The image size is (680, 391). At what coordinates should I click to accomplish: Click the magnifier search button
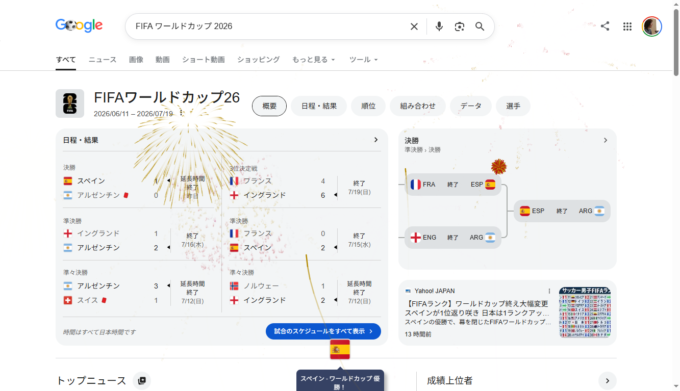[x=479, y=26]
